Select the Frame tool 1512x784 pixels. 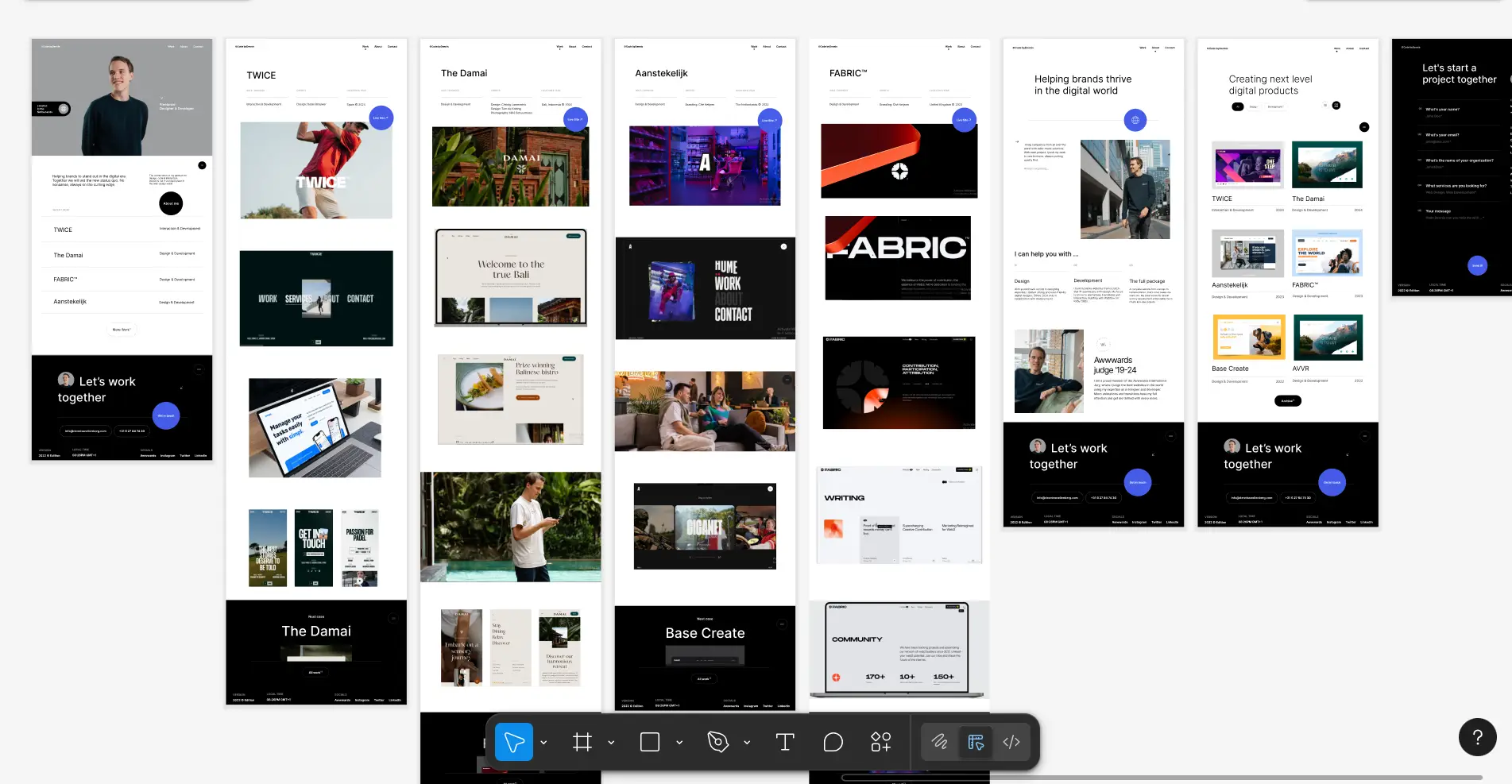[x=582, y=742]
